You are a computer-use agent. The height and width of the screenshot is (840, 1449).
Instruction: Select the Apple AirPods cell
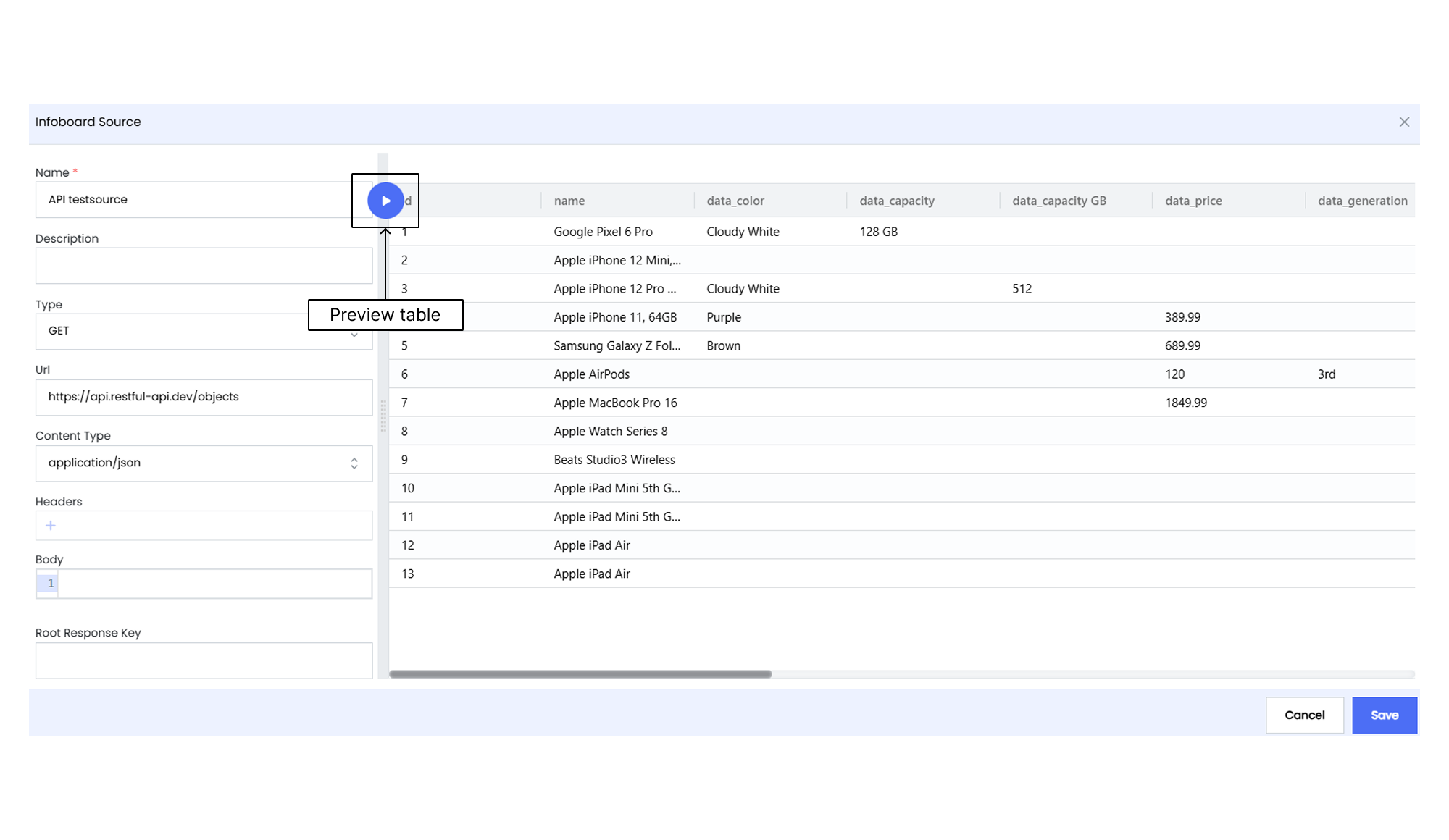[x=617, y=374]
